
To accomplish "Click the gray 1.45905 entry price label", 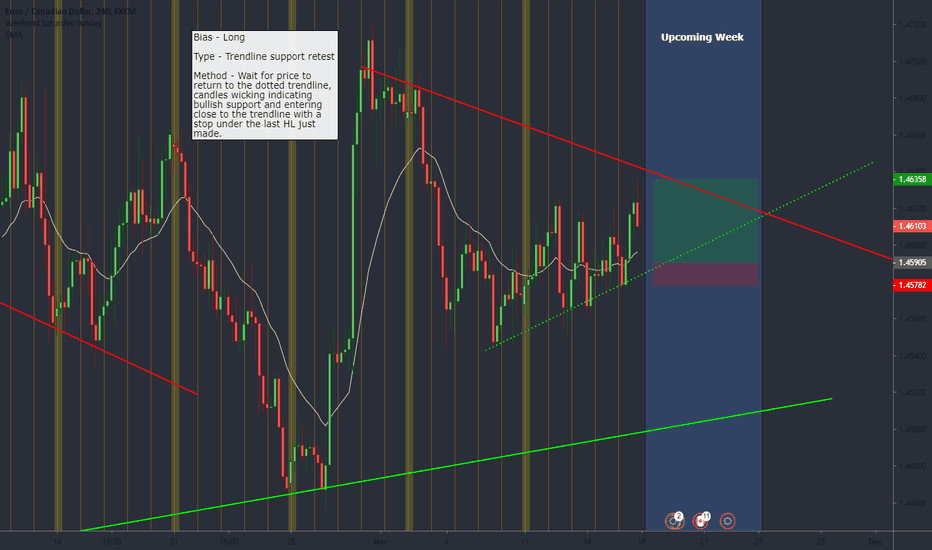I will click(x=909, y=263).
